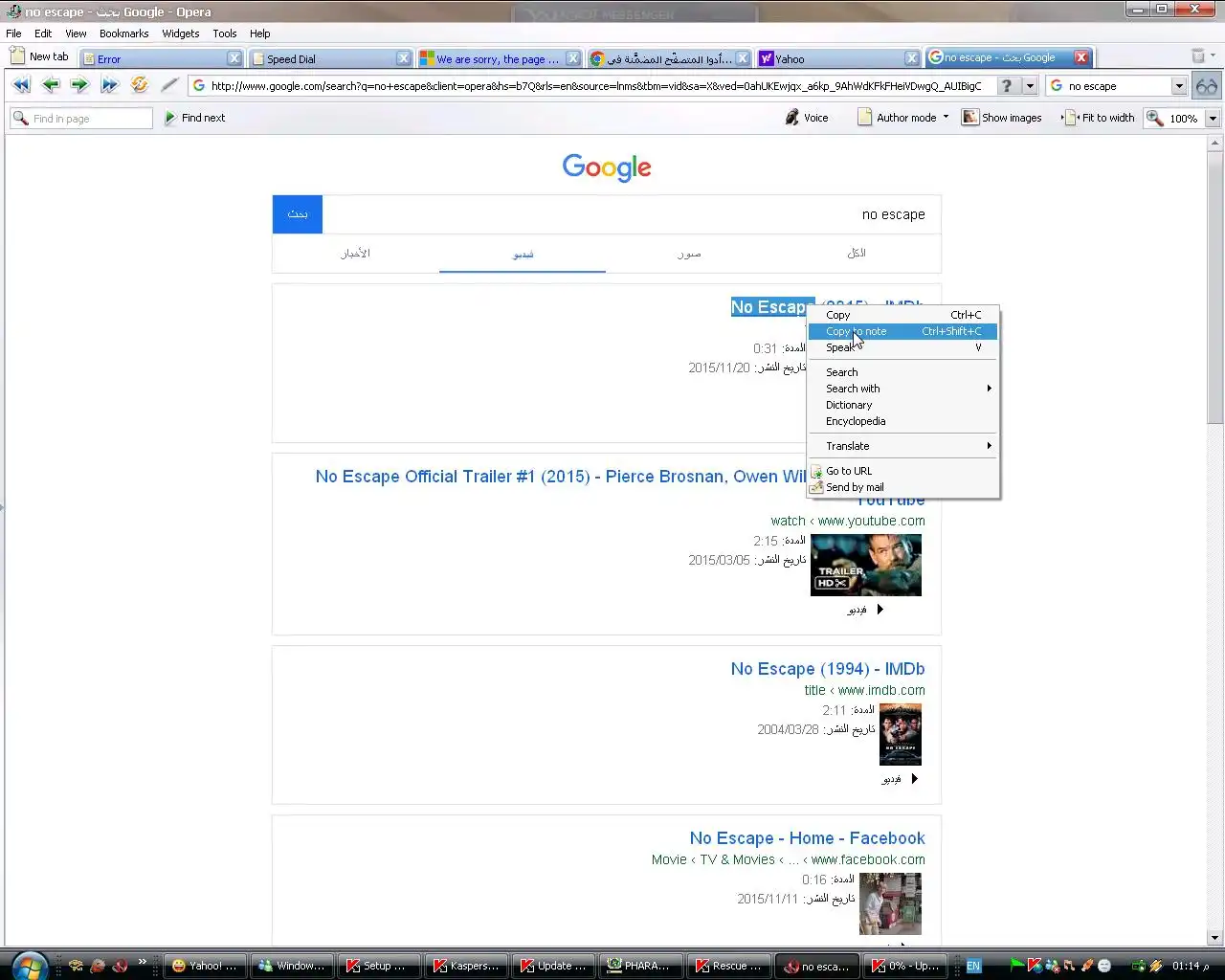This screenshot has width=1225, height=980.
Task: Open the Windows Start orb
Action: click(29, 966)
